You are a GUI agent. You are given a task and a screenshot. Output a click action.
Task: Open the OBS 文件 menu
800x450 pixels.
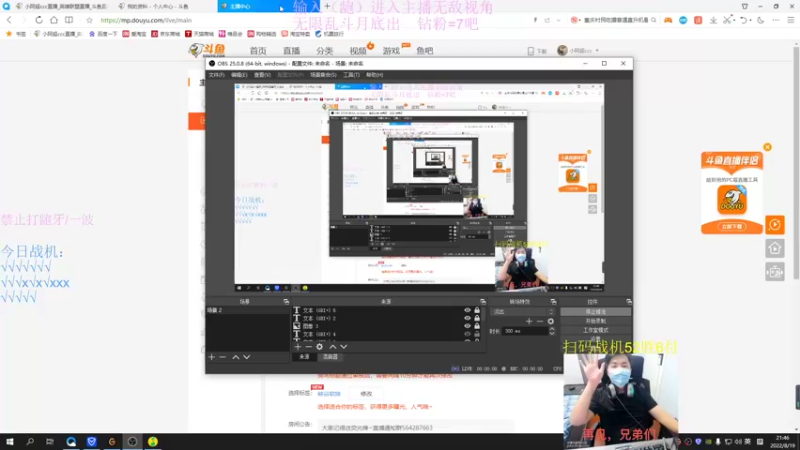[x=216, y=75]
